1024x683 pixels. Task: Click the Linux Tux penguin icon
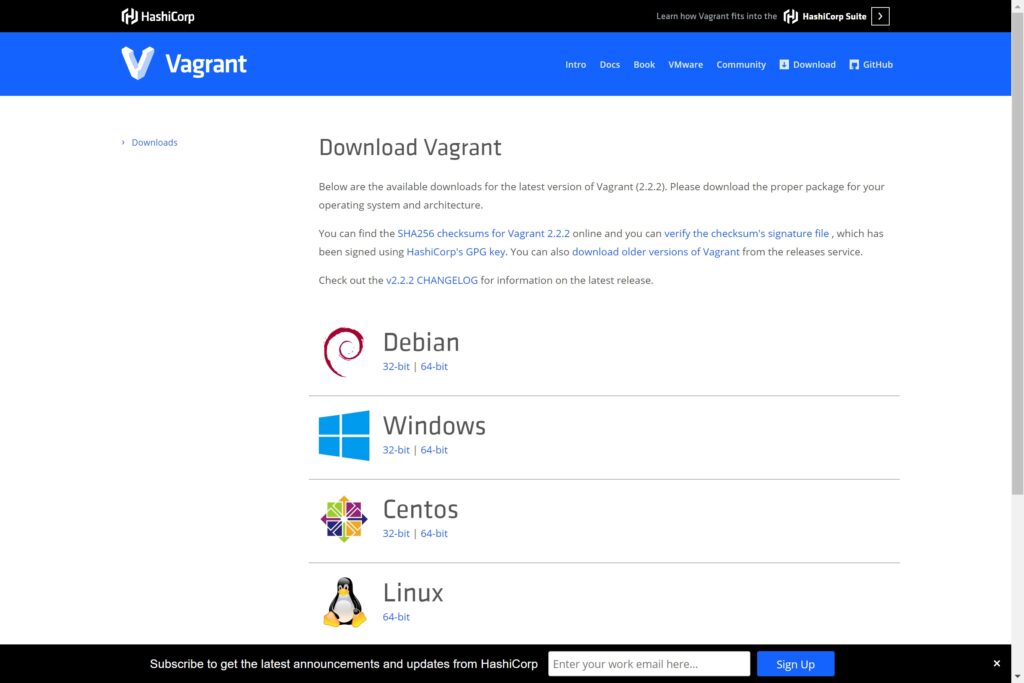[344, 602]
